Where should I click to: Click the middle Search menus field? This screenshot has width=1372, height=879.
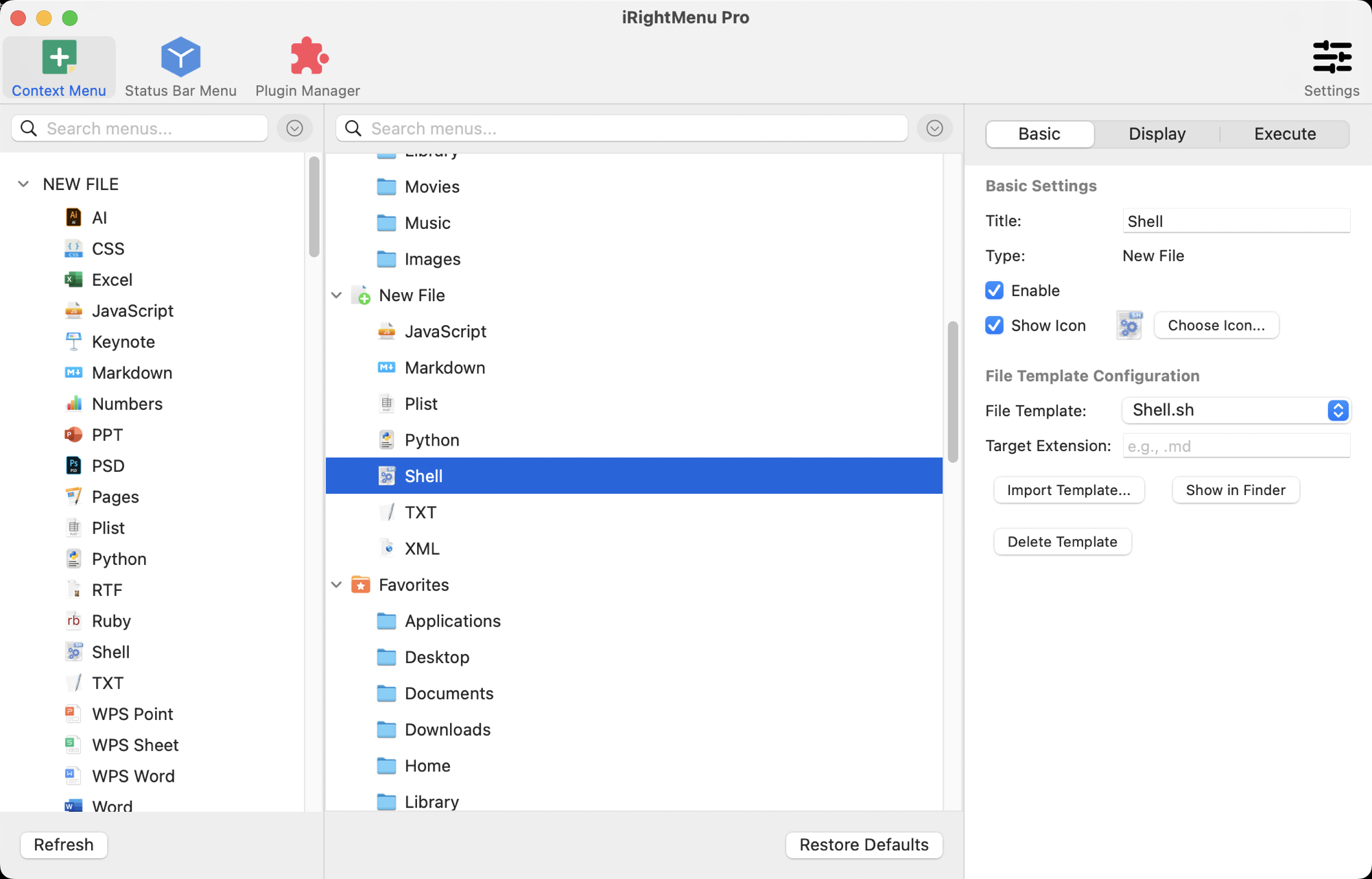tap(622, 128)
